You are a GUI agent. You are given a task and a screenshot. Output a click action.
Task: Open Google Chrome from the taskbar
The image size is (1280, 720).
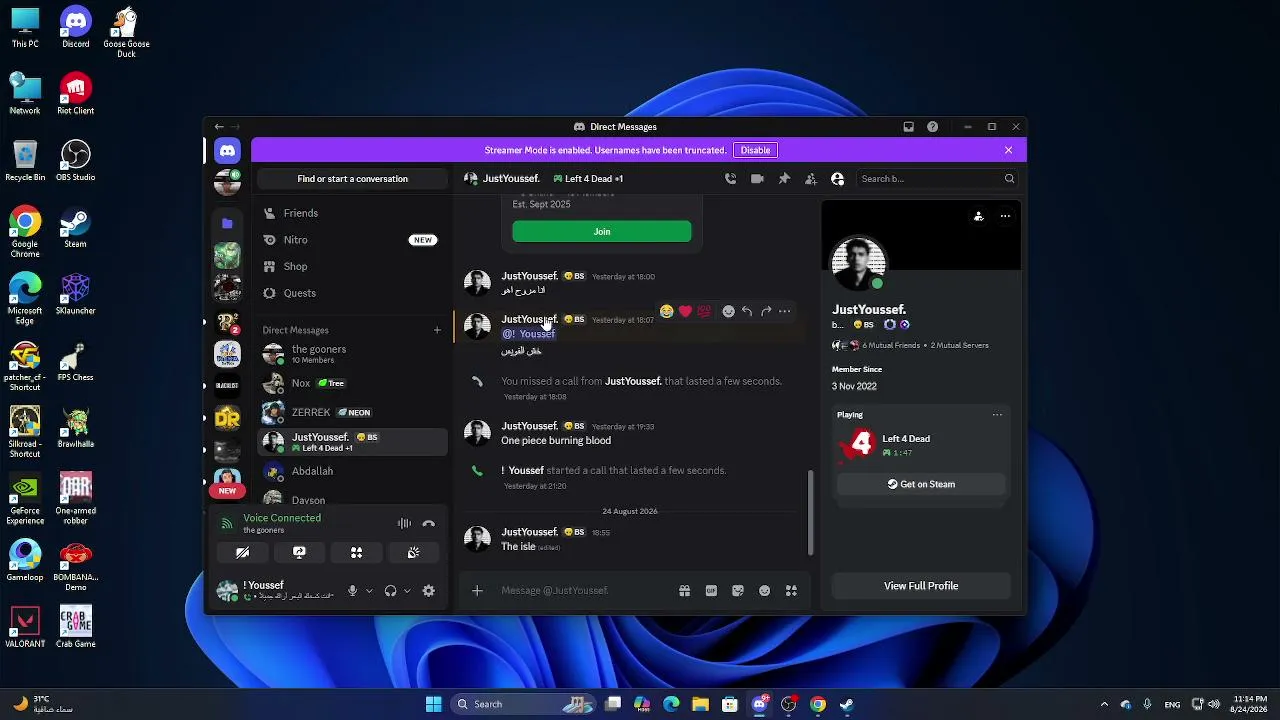tap(818, 704)
